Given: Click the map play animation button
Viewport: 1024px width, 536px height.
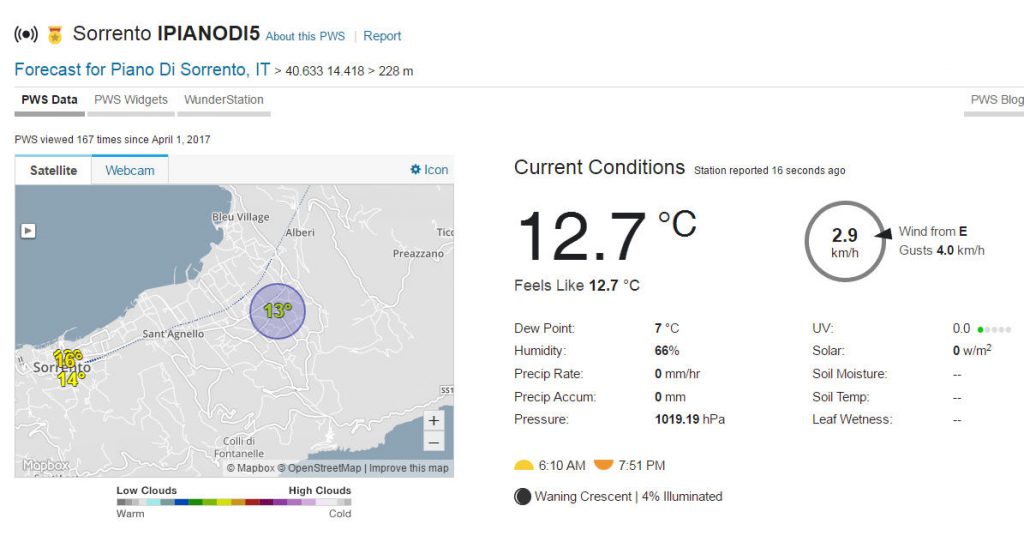Looking at the screenshot, I should click(28, 231).
